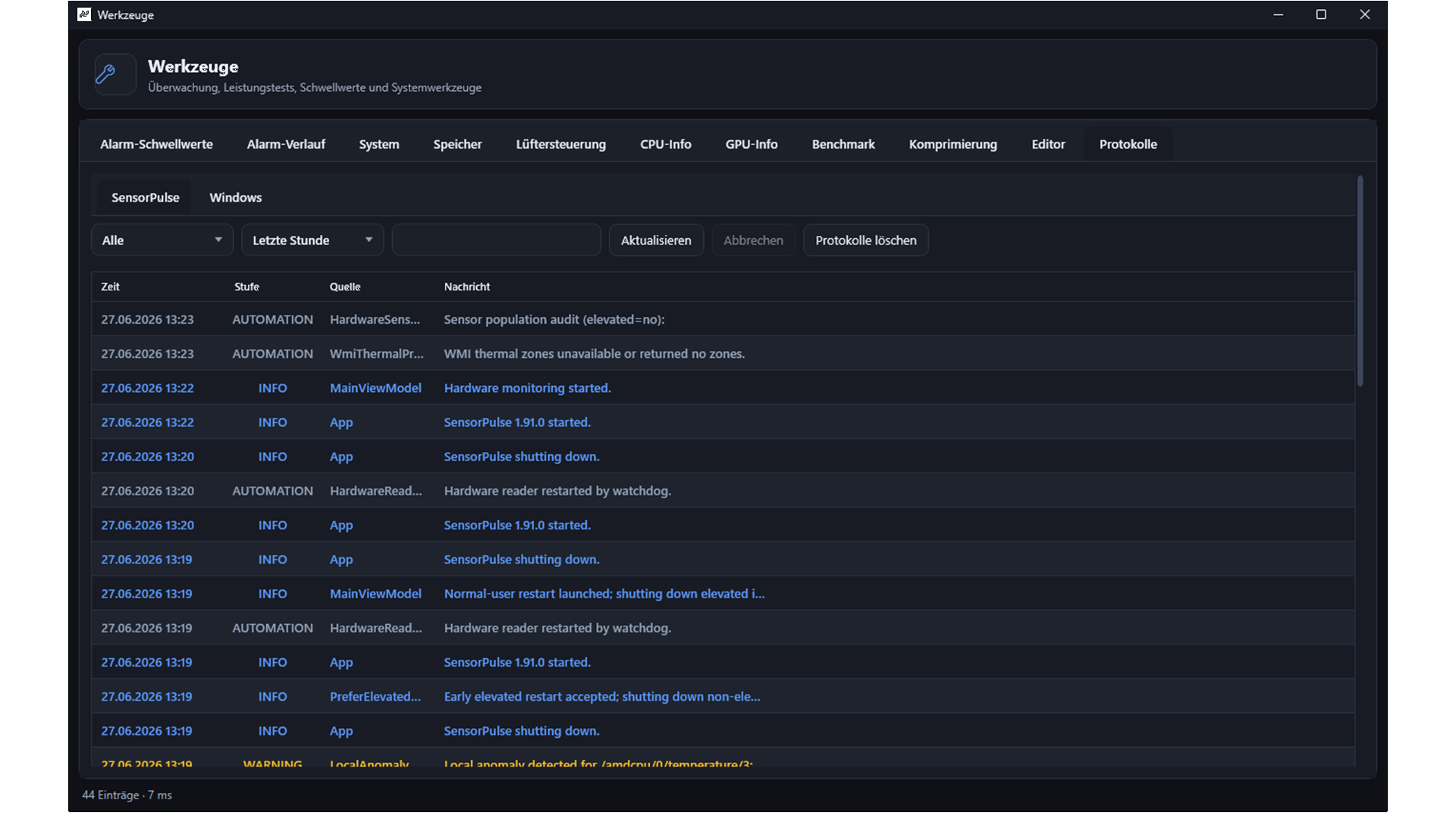Select the 'Normal-user restart launched' row
This screenshot has width=1456, height=819.
(723, 594)
